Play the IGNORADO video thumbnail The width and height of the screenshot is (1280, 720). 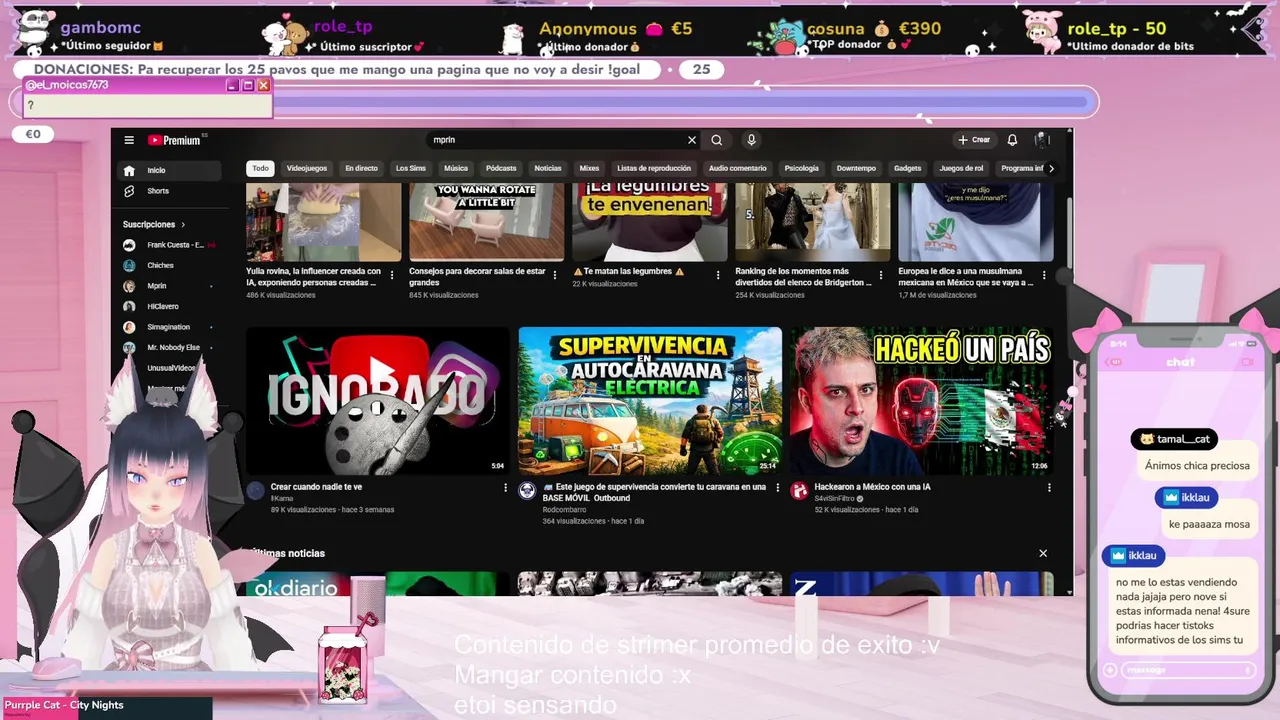378,400
